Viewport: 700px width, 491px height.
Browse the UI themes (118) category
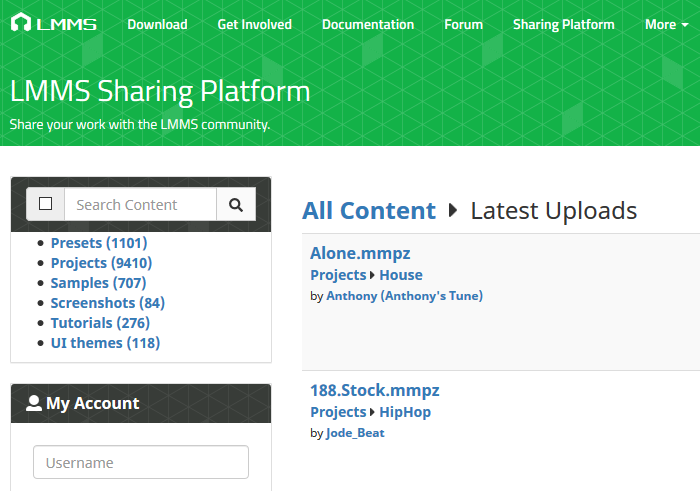(x=105, y=343)
